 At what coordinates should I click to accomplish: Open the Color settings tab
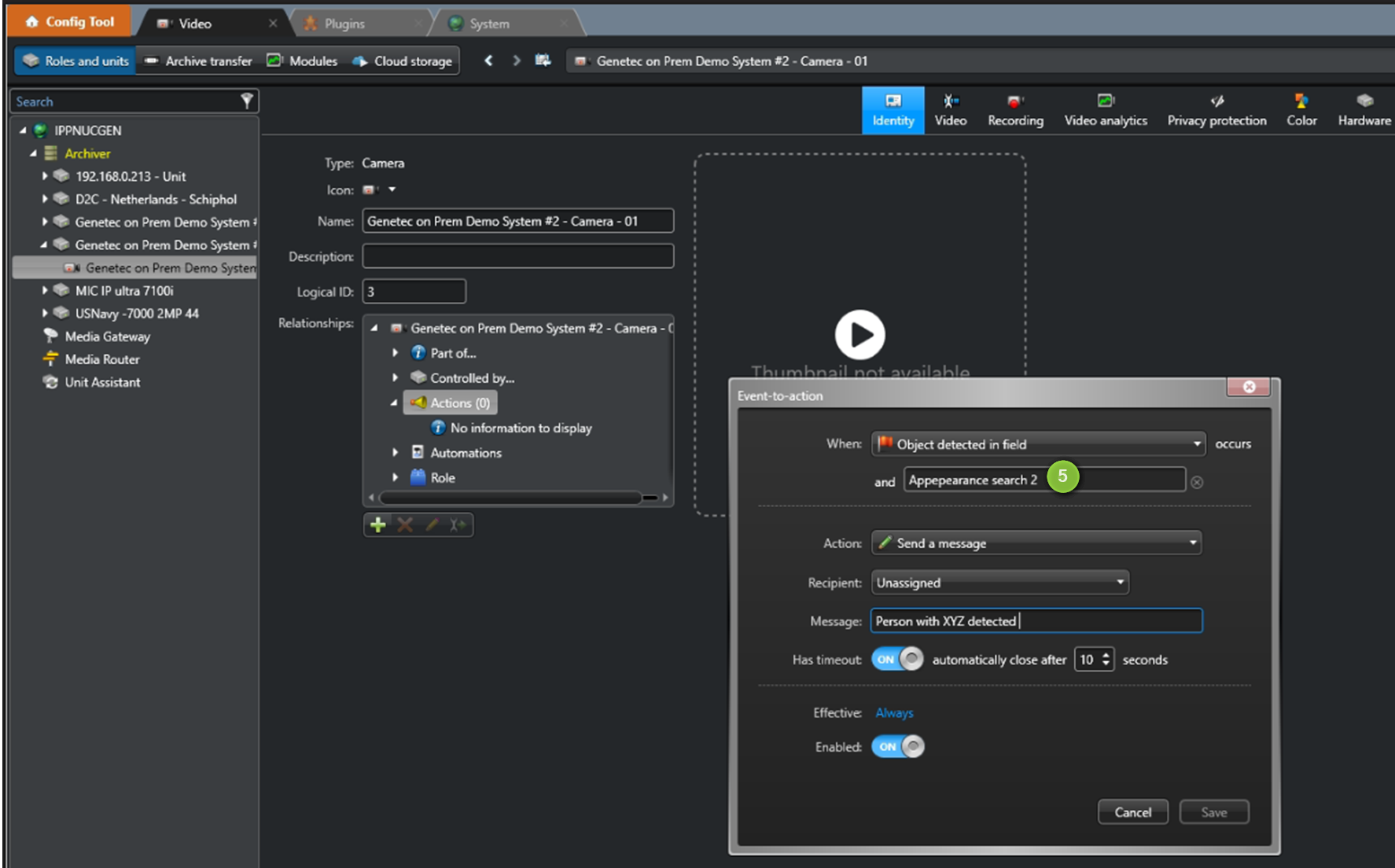pyautogui.click(x=1301, y=110)
